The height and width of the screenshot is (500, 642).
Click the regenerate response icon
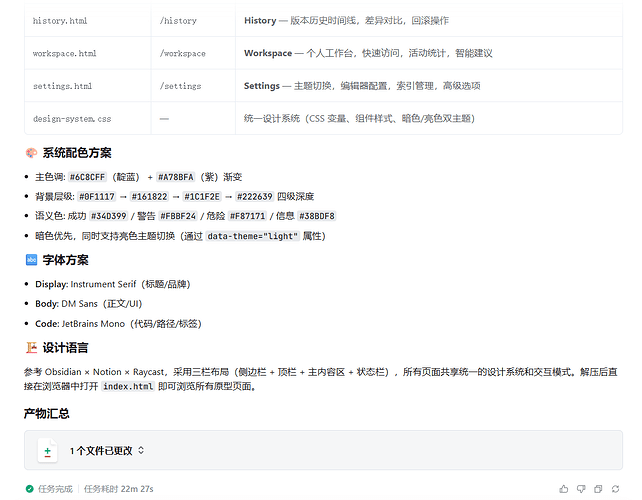(x=615, y=489)
